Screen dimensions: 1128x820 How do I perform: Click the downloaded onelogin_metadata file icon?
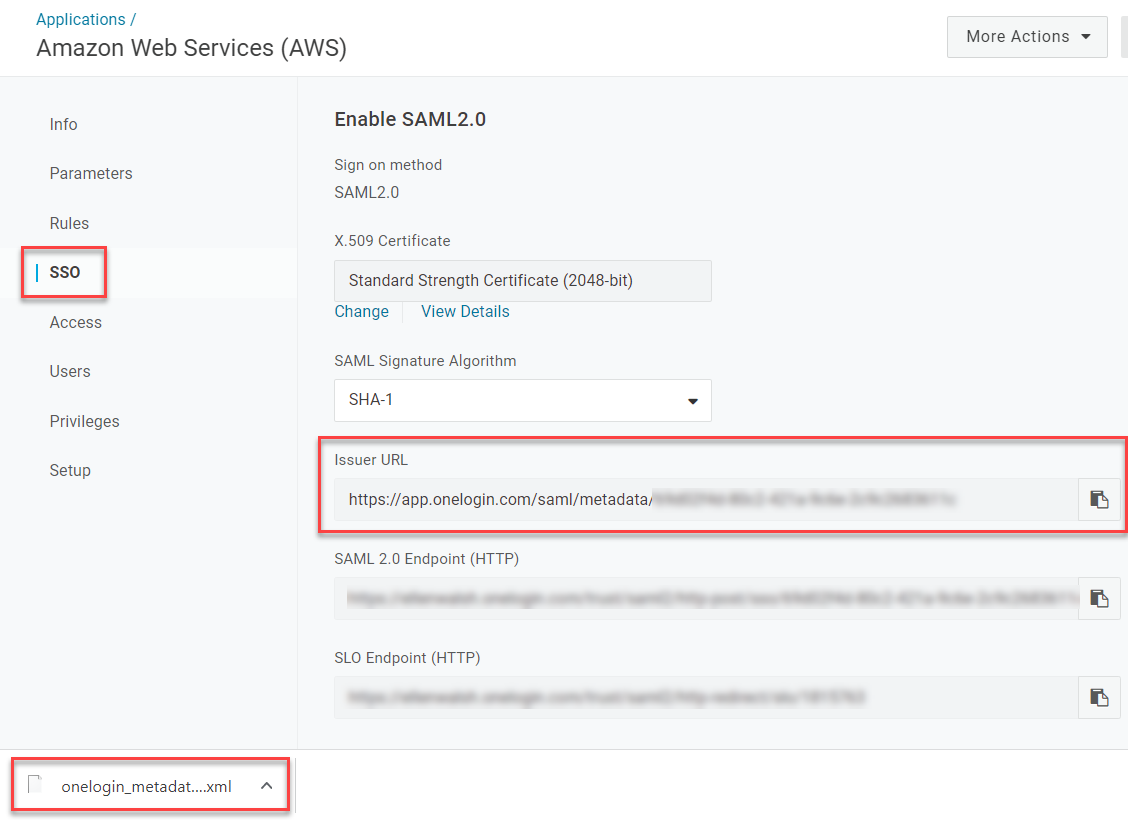(35, 785)
